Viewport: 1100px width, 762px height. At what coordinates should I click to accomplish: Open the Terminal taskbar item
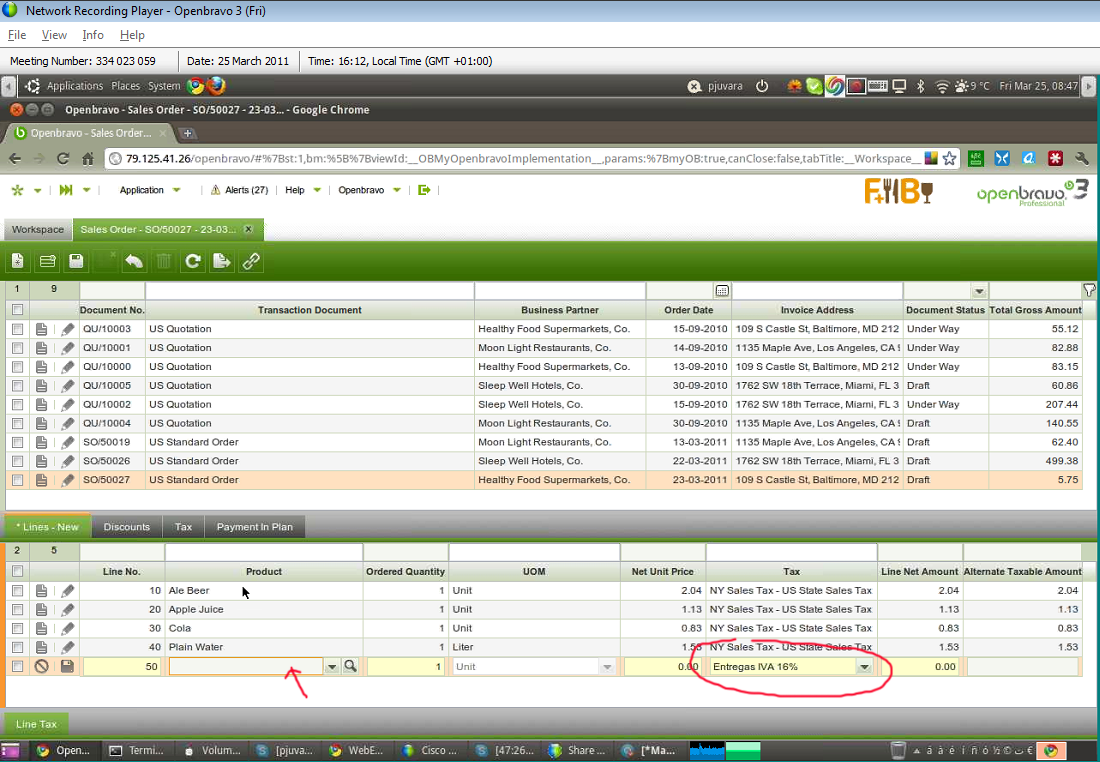[137, 750]
